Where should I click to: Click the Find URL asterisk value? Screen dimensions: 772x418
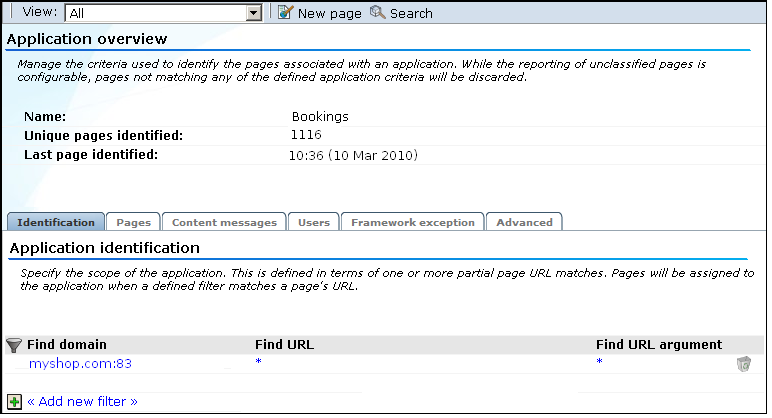coord(258,362)
